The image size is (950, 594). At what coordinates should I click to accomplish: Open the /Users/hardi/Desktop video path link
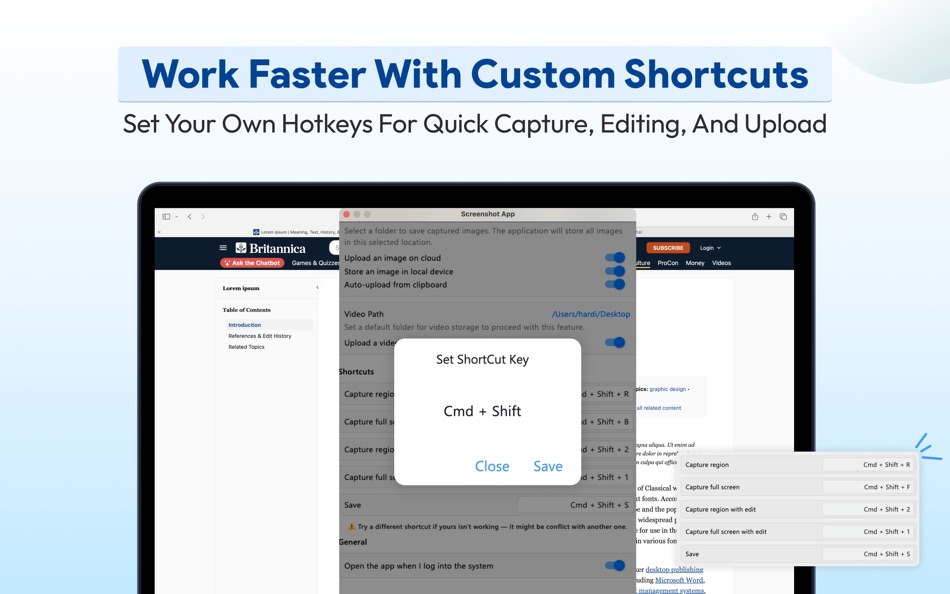tap(591, 314)
